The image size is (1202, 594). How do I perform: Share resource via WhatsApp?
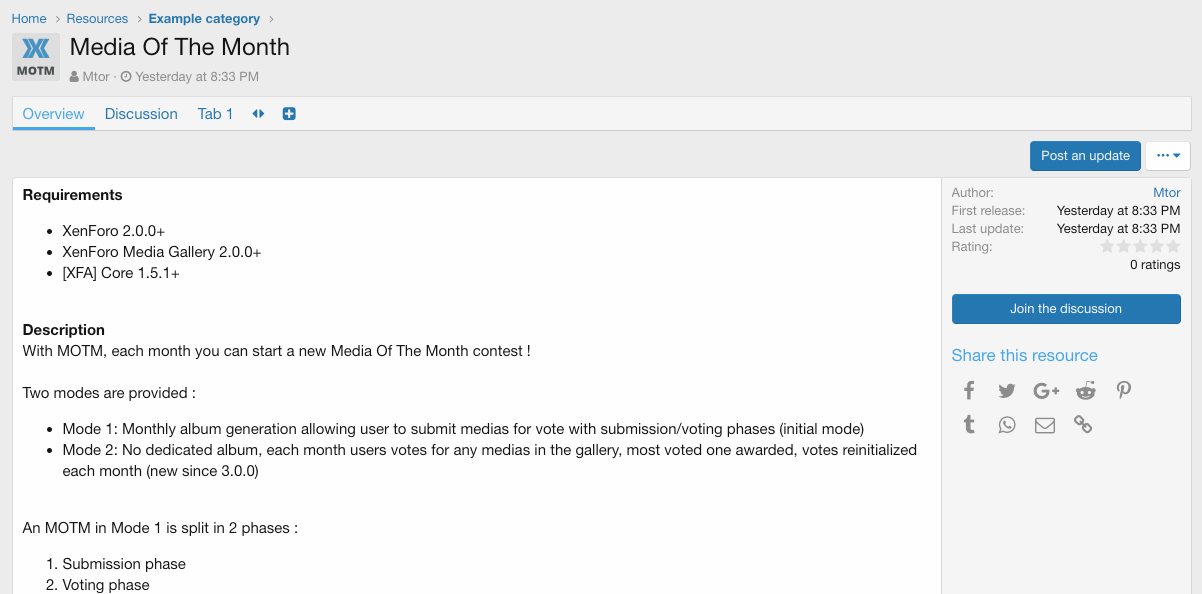coord(1007,425)
